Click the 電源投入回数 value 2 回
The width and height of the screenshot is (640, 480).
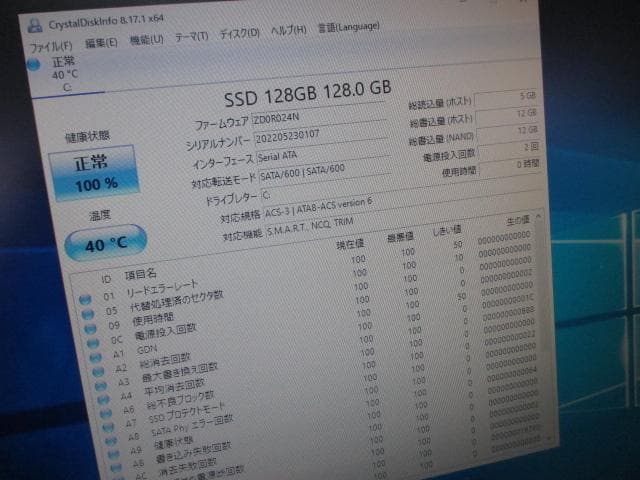click(510, 149)
